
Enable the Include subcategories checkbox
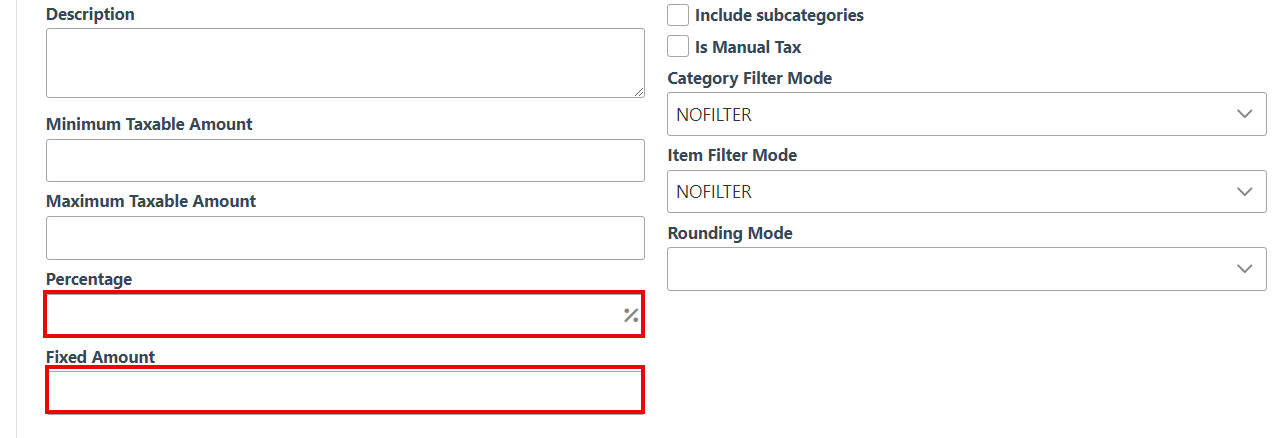(x=678, y=15)
